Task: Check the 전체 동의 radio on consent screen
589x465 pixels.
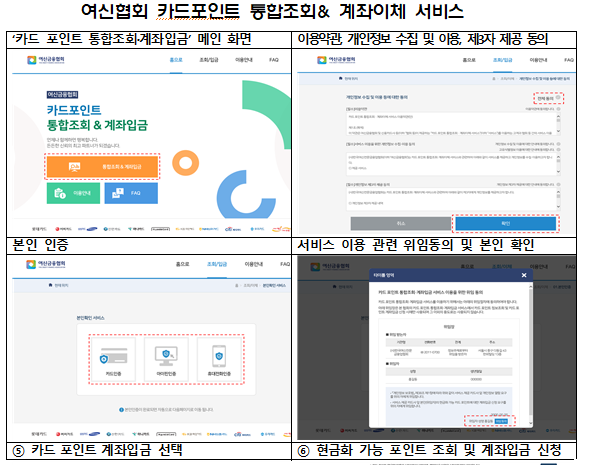Action: [x=558, y=98]
